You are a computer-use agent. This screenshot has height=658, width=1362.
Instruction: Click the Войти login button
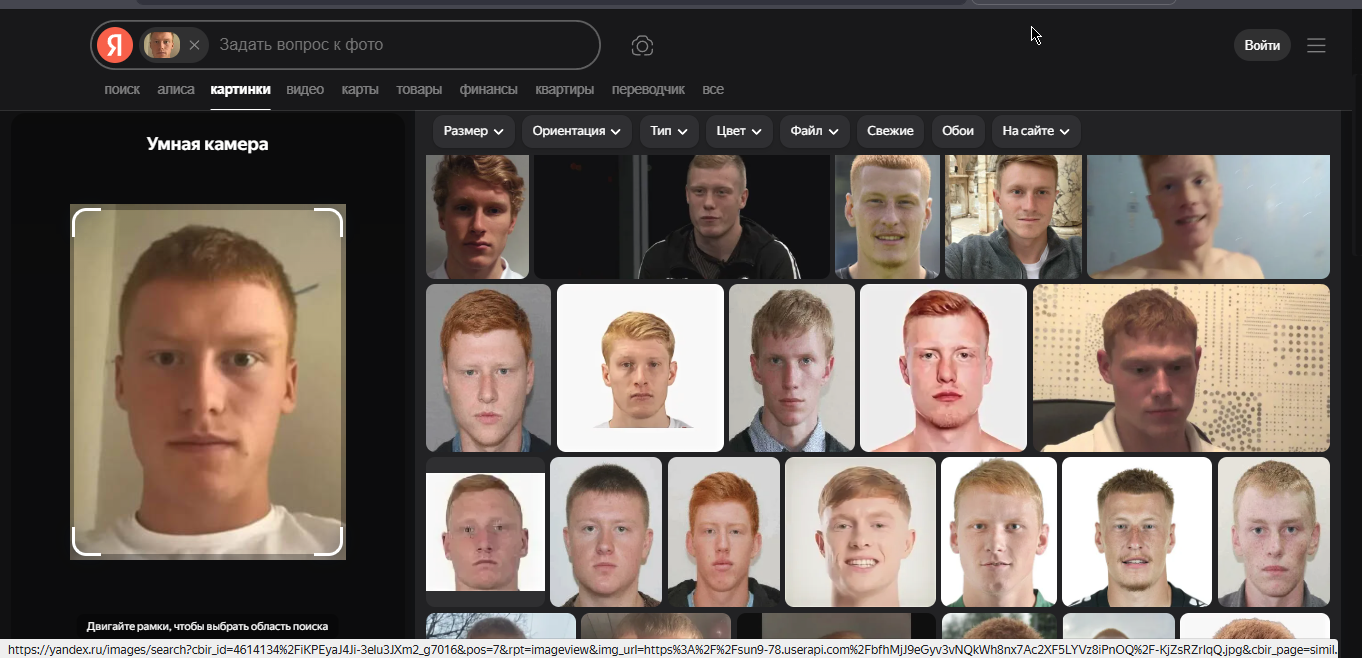1262,45
